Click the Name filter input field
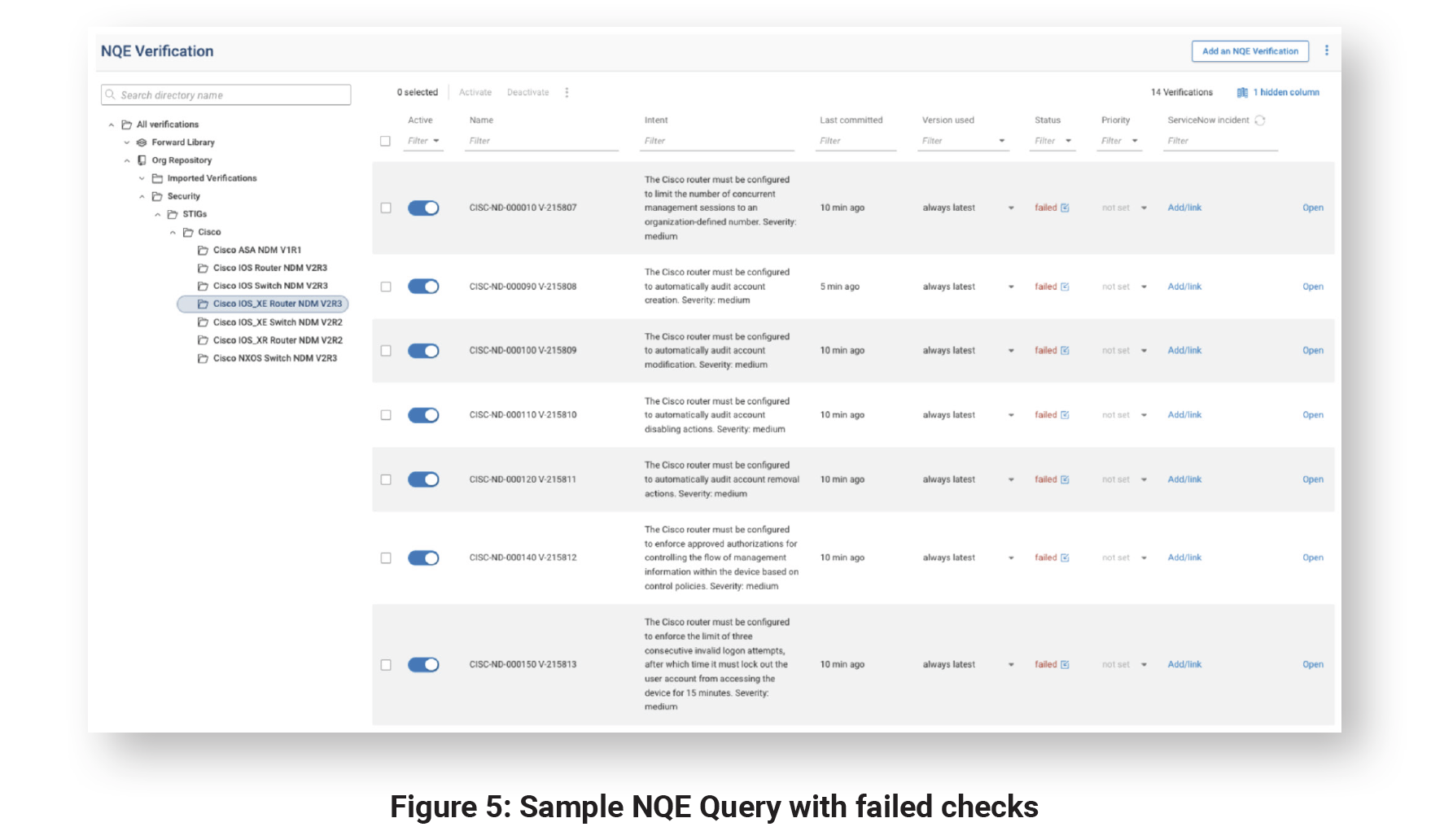The width and height of the screenshot is (1431, 840). [x=541, y=141]
